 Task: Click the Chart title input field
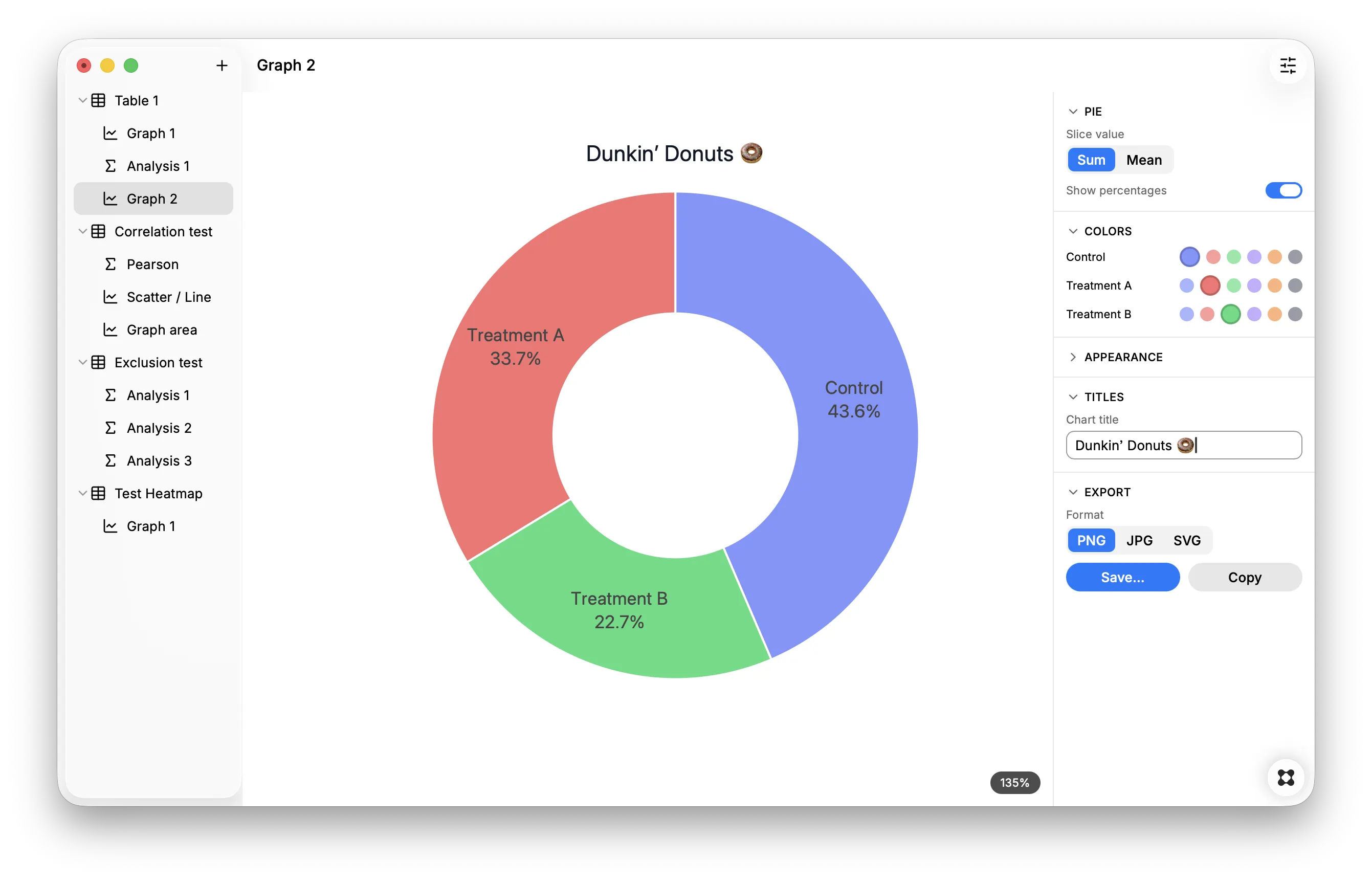pyautogui.click(x=1184, y=445)
